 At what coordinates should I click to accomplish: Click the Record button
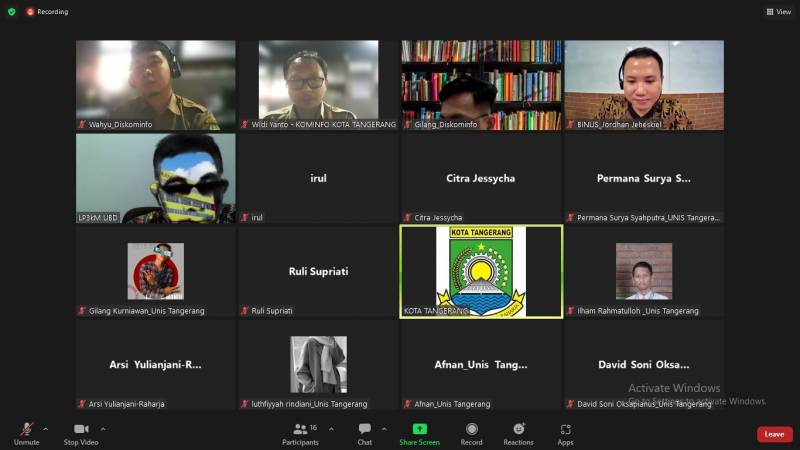coord(471,432)
